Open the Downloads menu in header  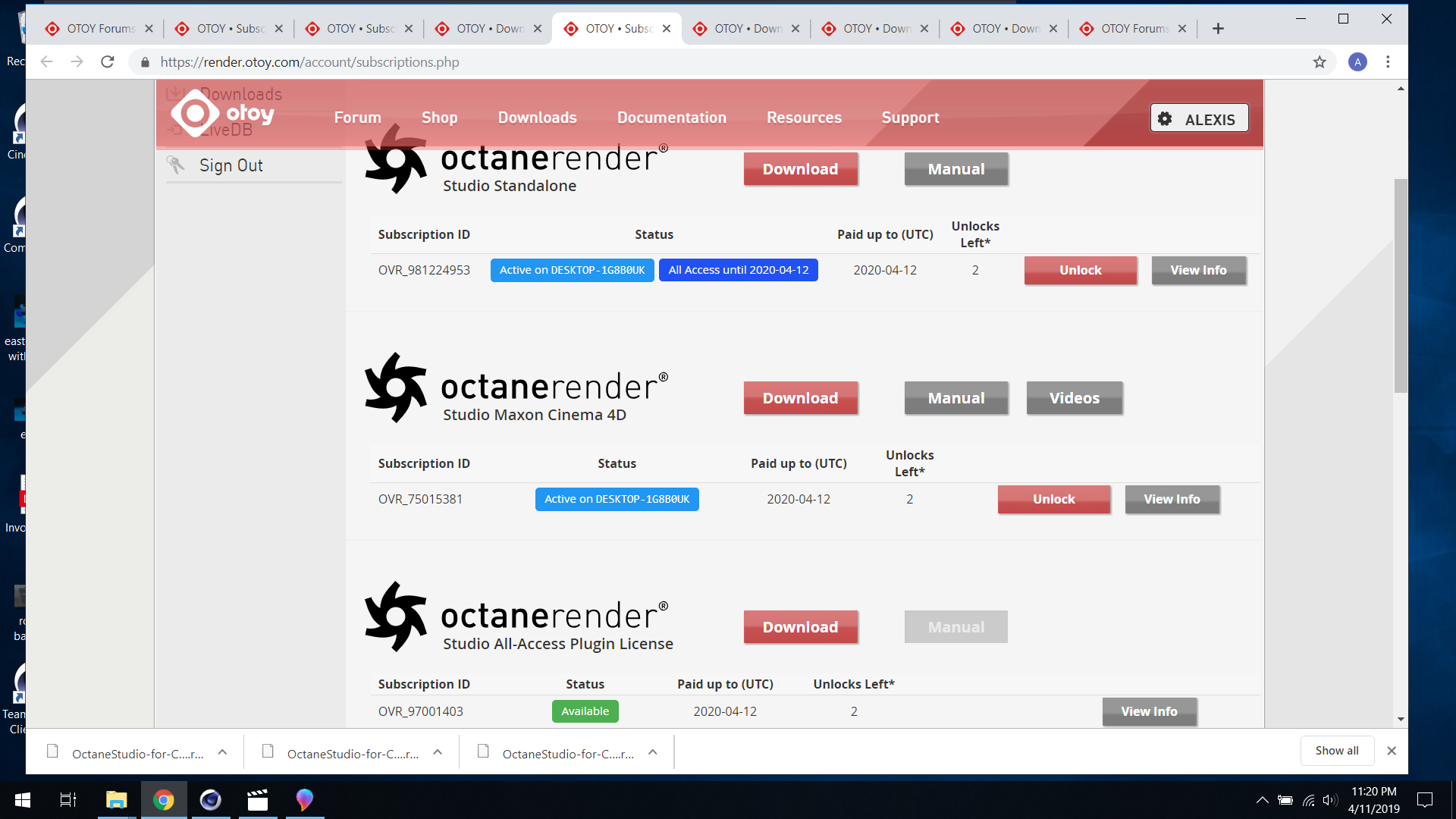(x=537, y=118)
